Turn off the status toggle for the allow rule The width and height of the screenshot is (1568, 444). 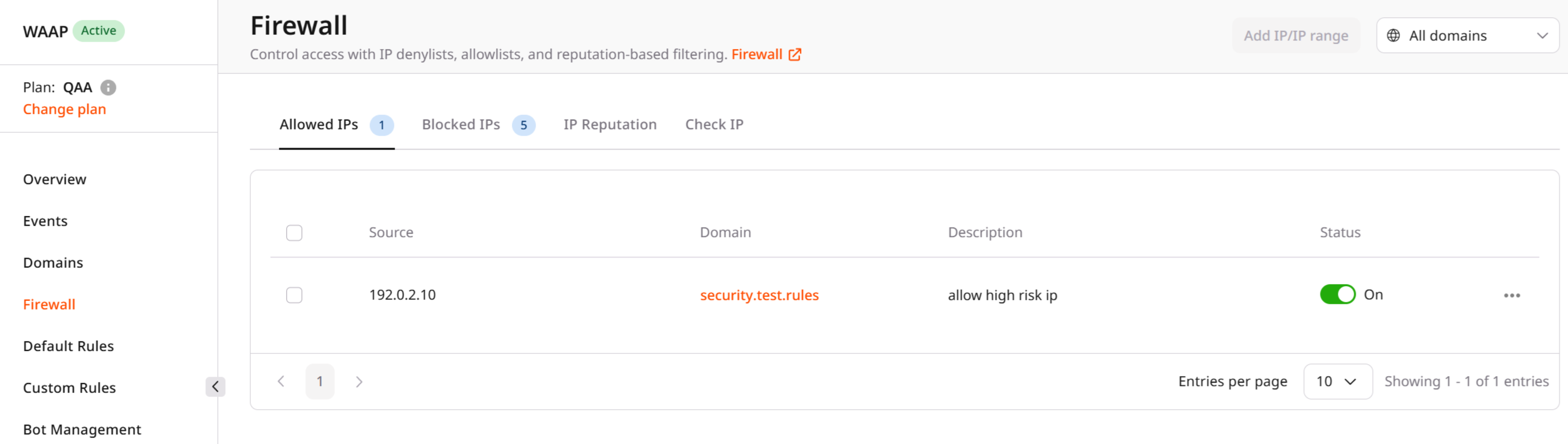pos(1337,294)
